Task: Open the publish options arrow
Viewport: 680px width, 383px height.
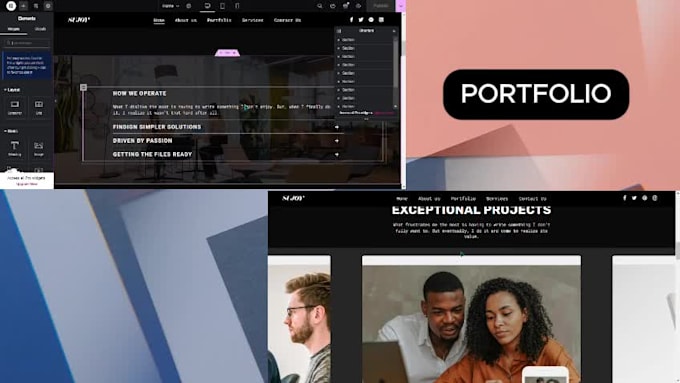Action: (401, 6)
